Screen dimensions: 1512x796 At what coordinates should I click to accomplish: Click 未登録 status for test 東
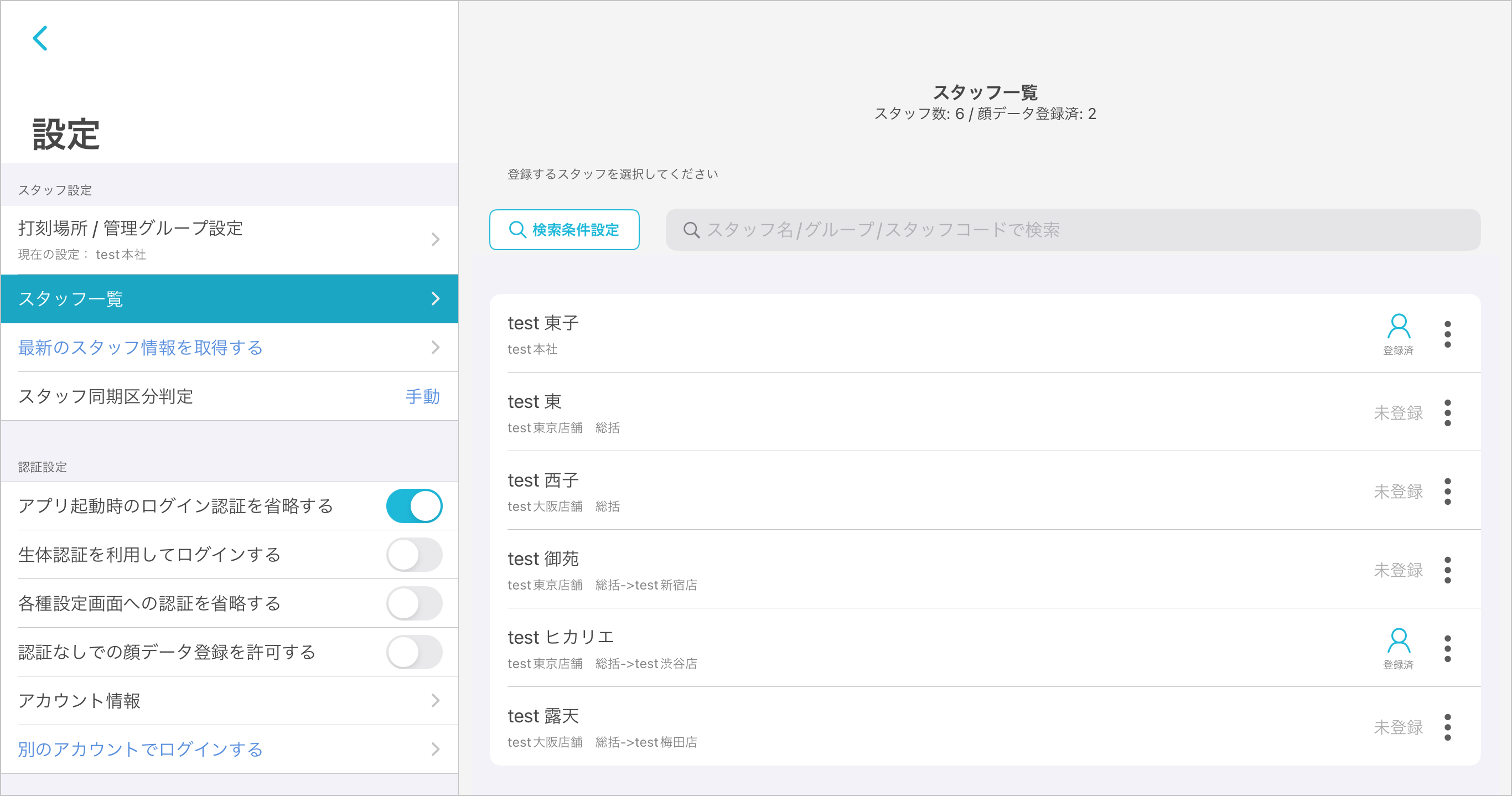pos(1398,413)
